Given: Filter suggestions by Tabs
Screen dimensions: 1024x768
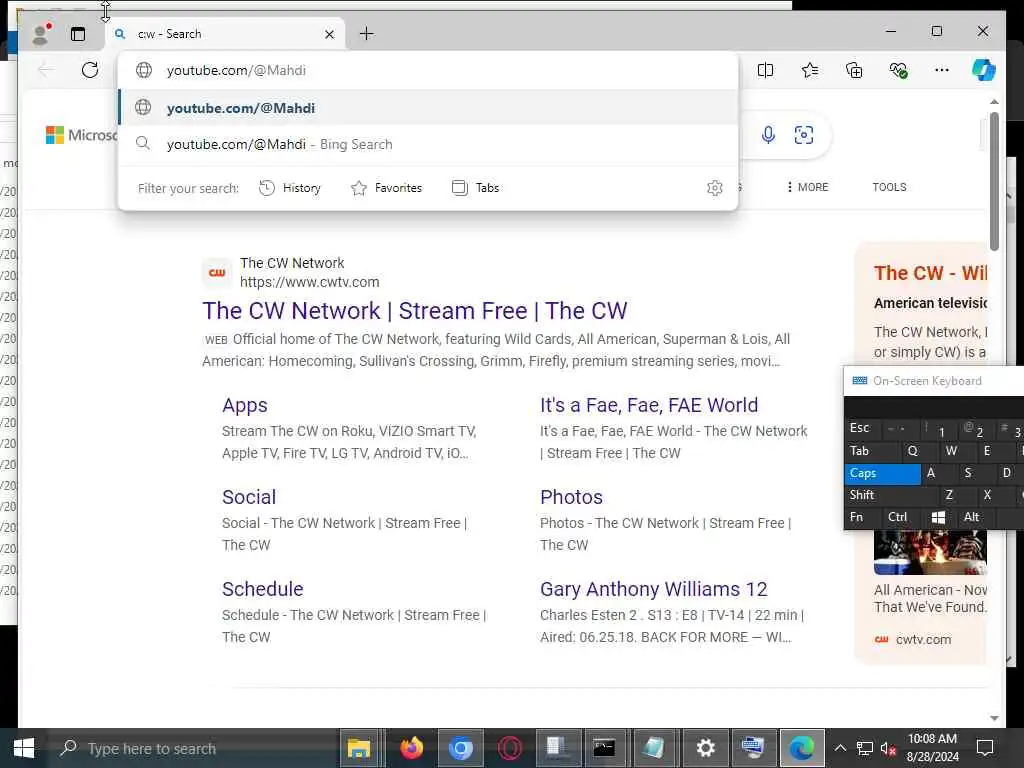Looking at the screenshot, I should [x=475, y=188].
